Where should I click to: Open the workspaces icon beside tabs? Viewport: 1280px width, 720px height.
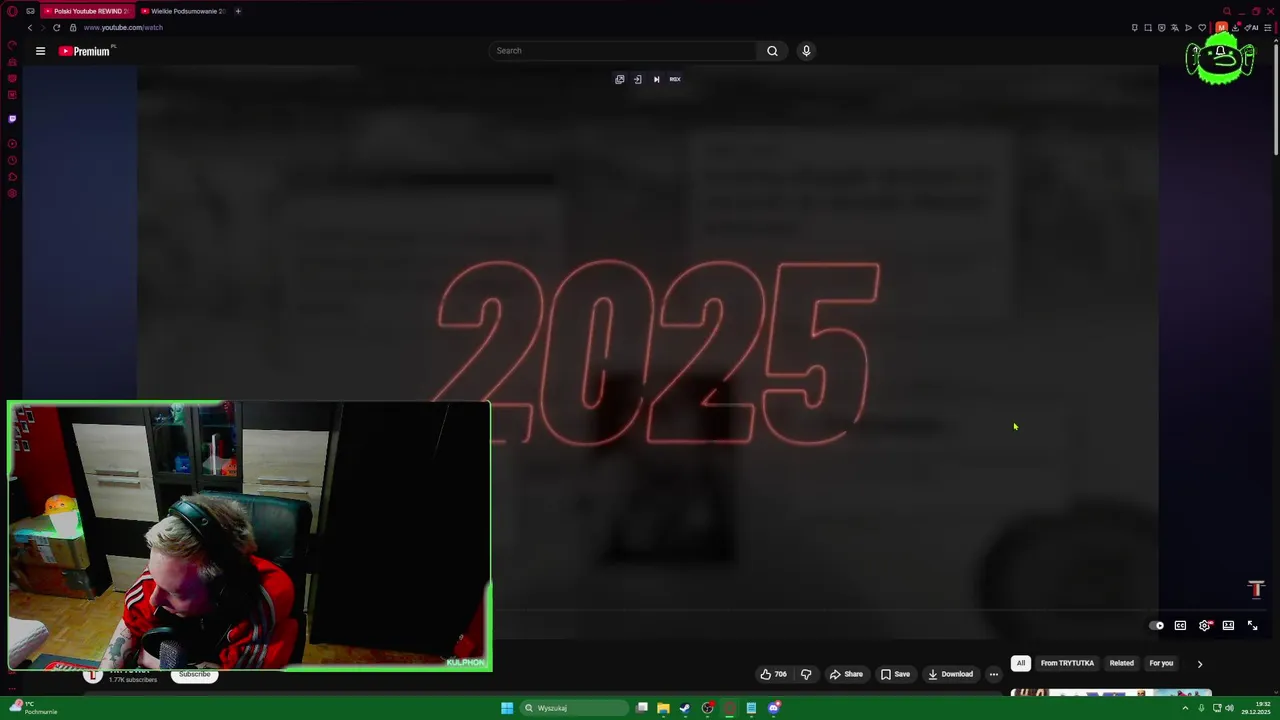click(x=30, y=11)
